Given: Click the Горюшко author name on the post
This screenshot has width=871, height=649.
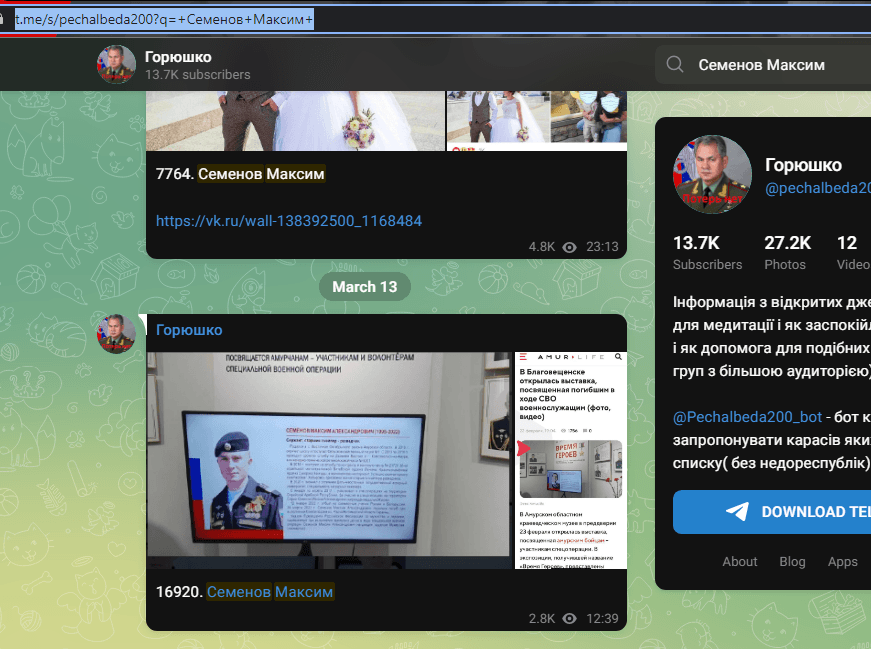Looking at the screenshot, I should 189,330.
